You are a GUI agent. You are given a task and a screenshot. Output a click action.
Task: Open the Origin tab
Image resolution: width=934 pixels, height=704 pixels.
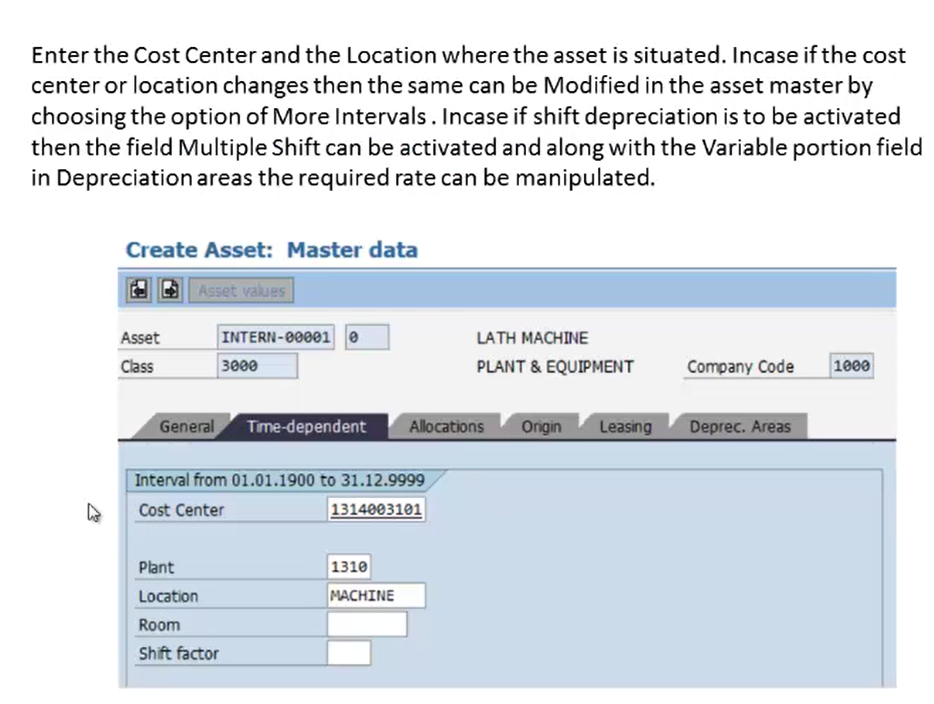coord(541,426)
